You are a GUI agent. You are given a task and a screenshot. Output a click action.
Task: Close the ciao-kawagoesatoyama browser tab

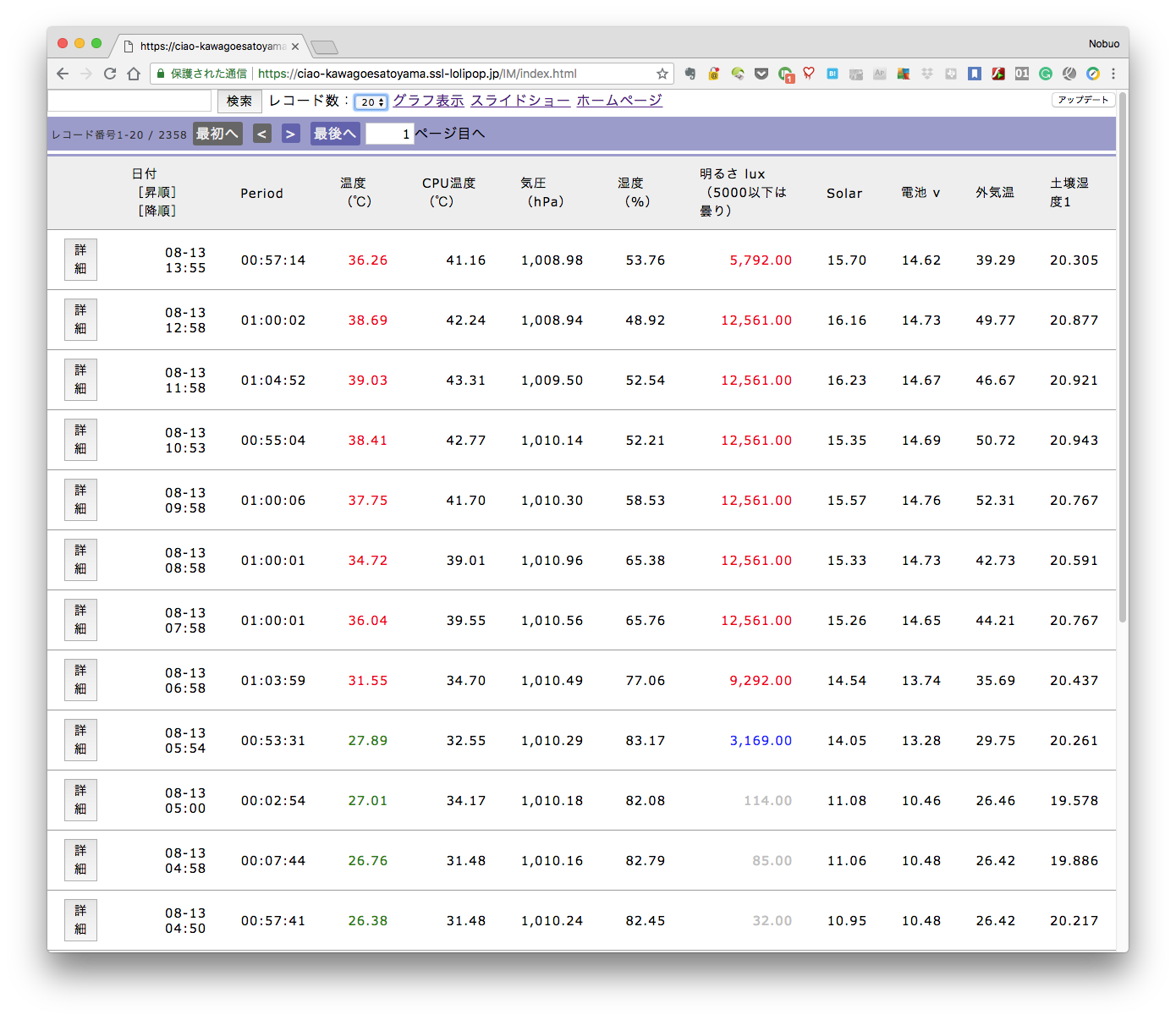(295, 47)
